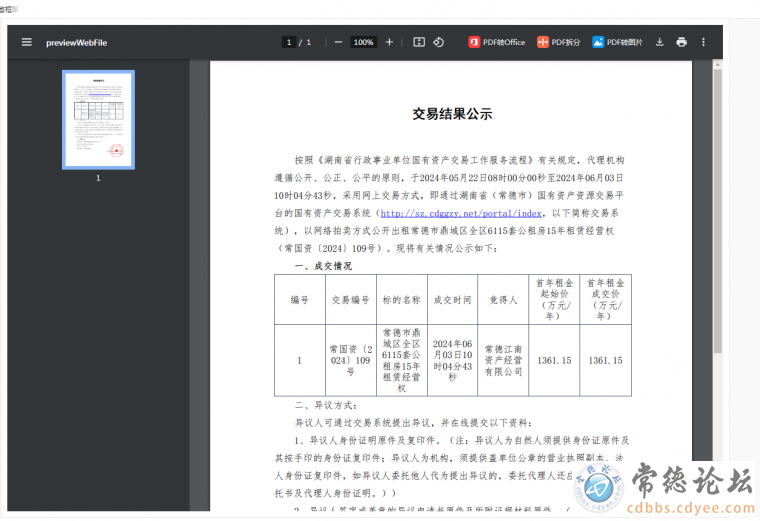760x521 pixels.
Task: Click the previewWebFile document title
Action: coord(76,42)
